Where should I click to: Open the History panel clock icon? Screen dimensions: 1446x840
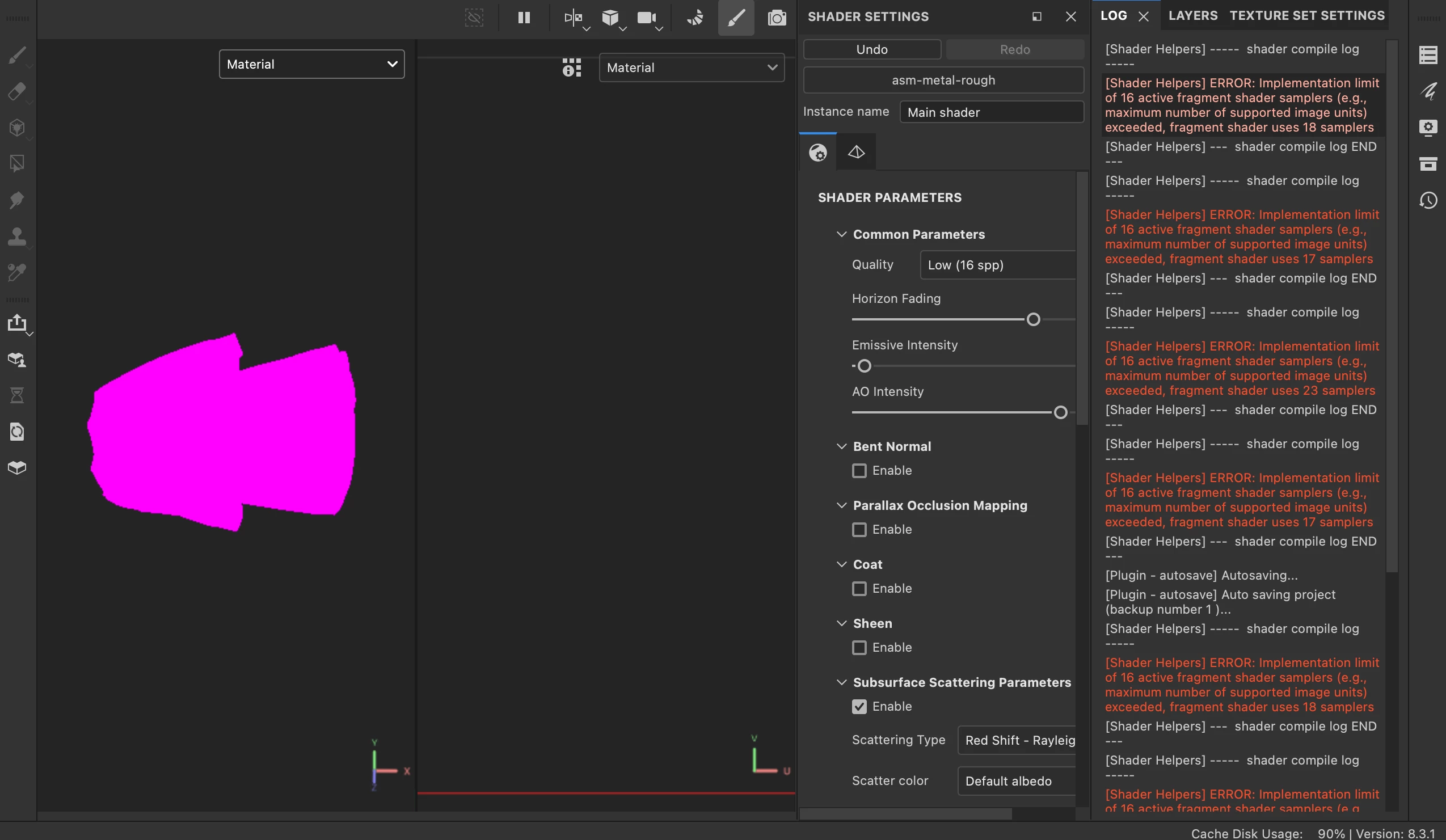[1428, 200]
